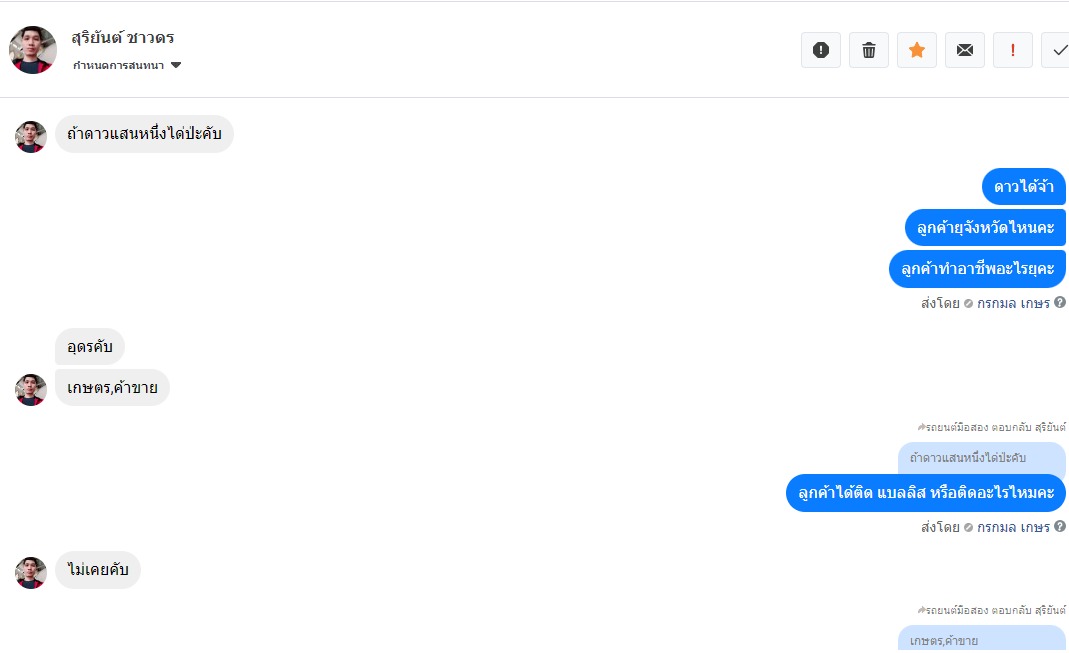Select the อุดรคับ message bubble
This screenshot has height=653, width=1069.
point(90,347)
